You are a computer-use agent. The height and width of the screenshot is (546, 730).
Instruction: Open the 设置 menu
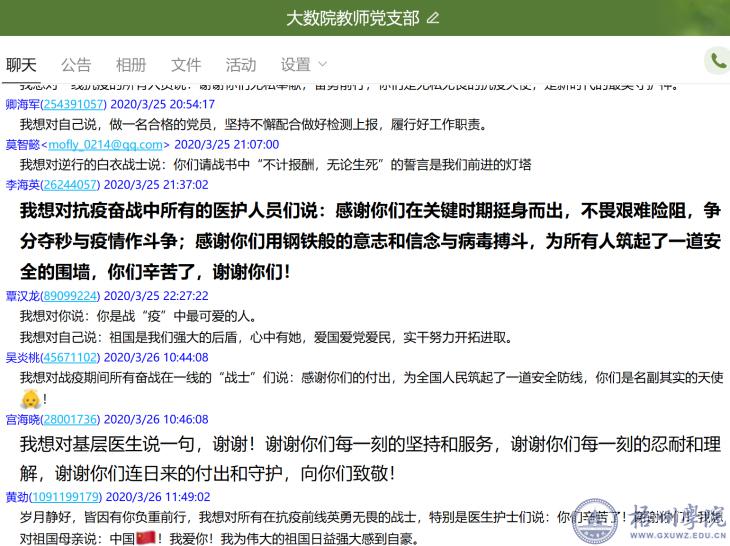pos(296,65)
